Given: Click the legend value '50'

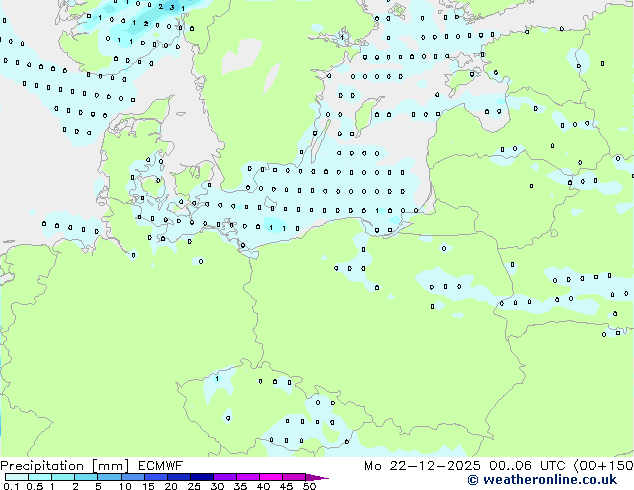Looking at the screenshot, I should point(309,486).
